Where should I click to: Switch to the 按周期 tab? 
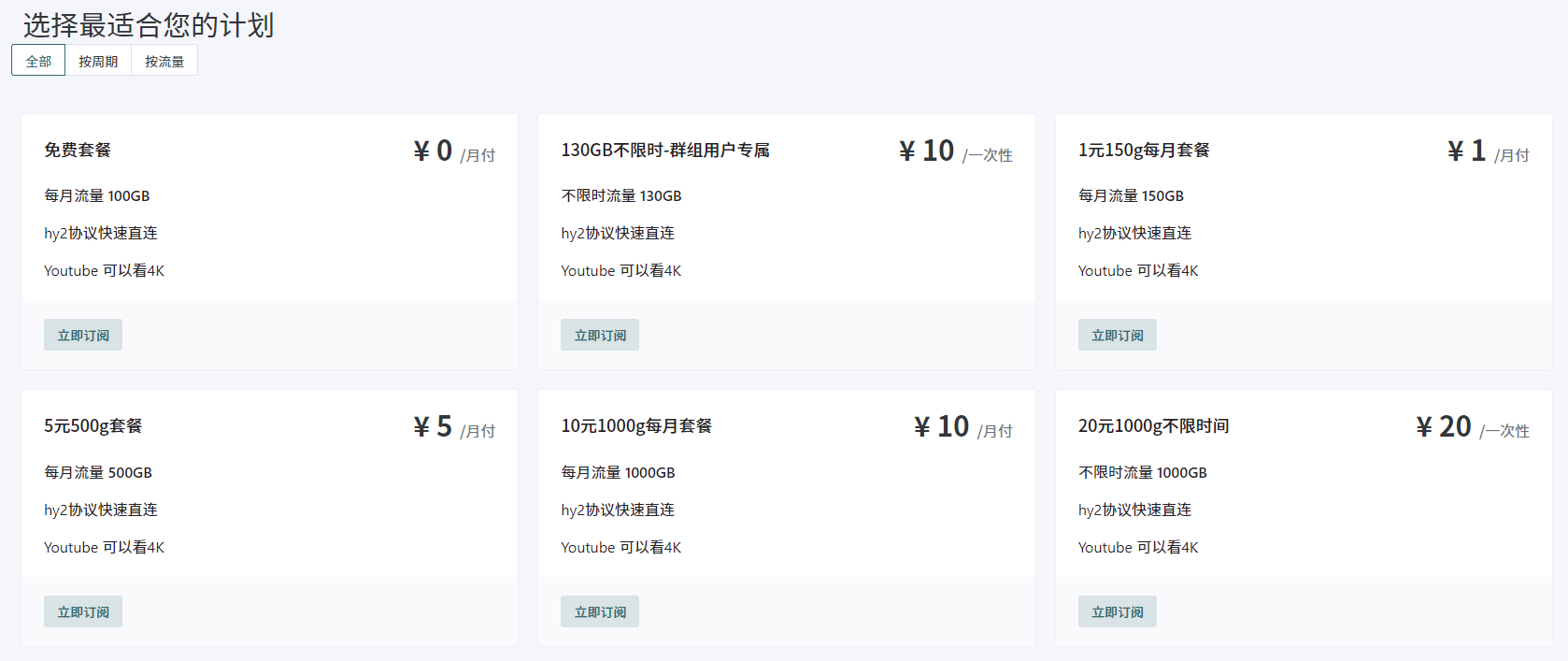pos(98,61)
